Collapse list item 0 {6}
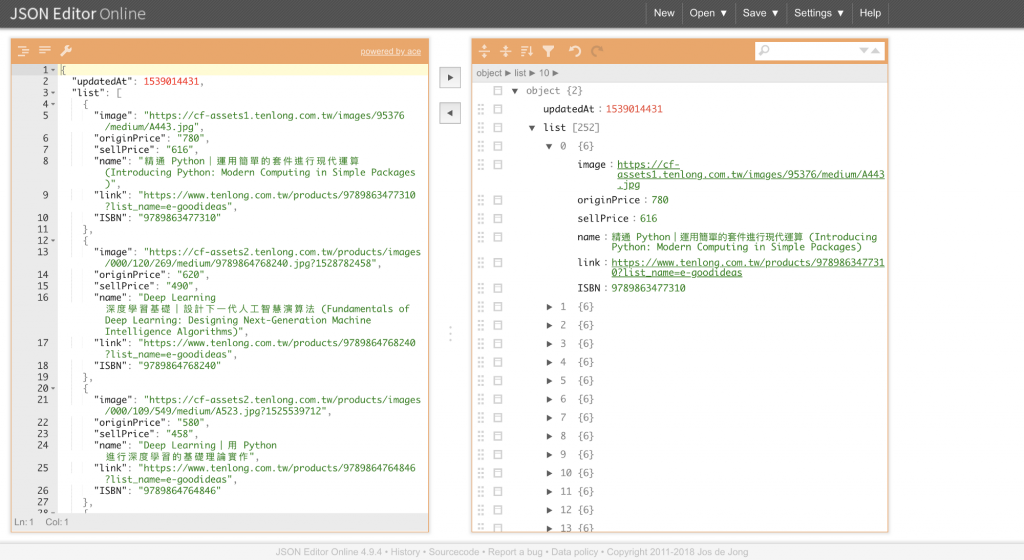The height and width of the screenshot is (560, 1024). (x=549, y=146)
